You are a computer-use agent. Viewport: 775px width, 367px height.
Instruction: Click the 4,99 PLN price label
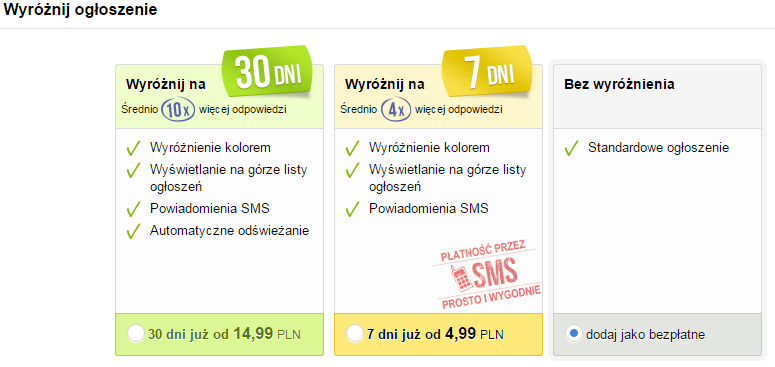pyautogui.click(x=474, y=334)
